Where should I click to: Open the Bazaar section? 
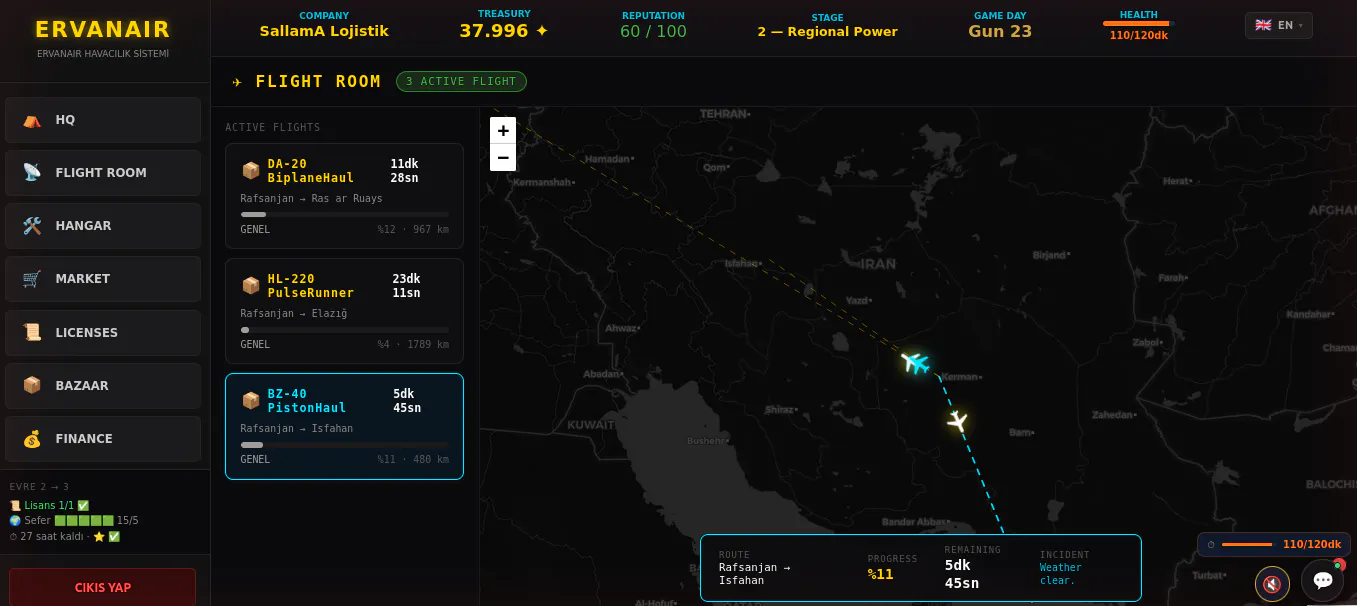click(103, 386)
